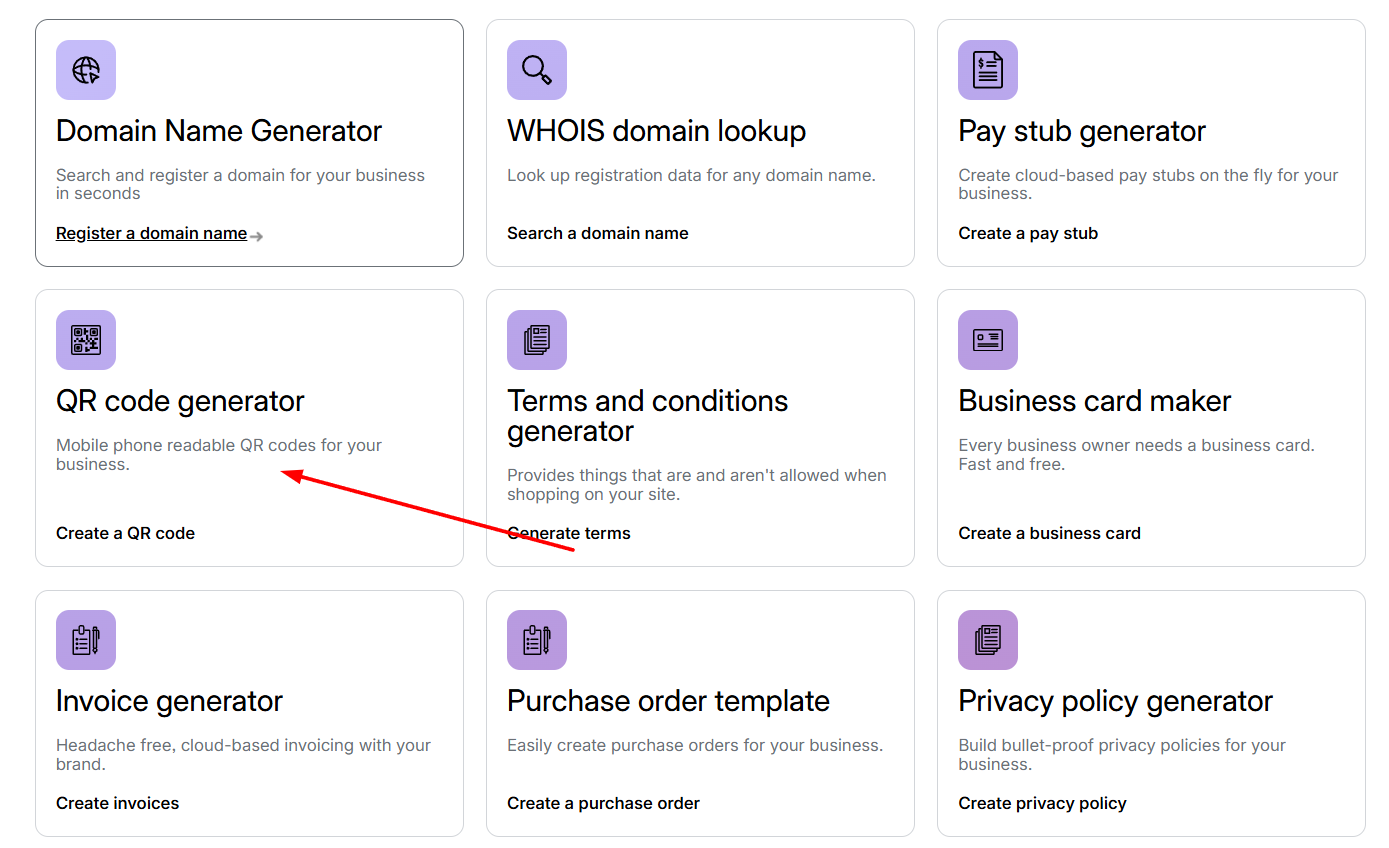Click the text 'Easily create purchase orders'
This screenshot has width=1389, height=848.
[x=695, y=745]
